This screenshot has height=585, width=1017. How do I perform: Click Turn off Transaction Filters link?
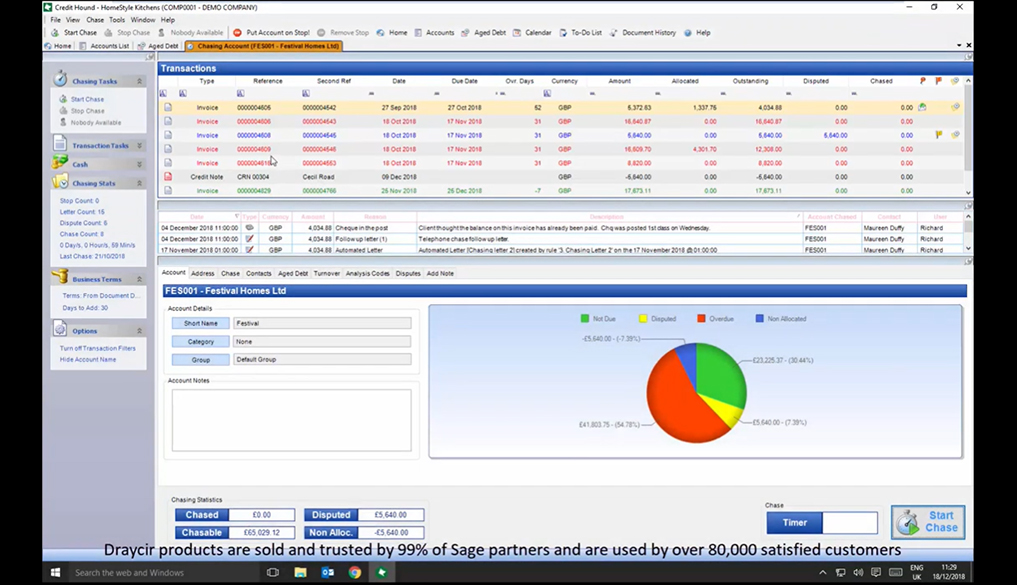98,348
